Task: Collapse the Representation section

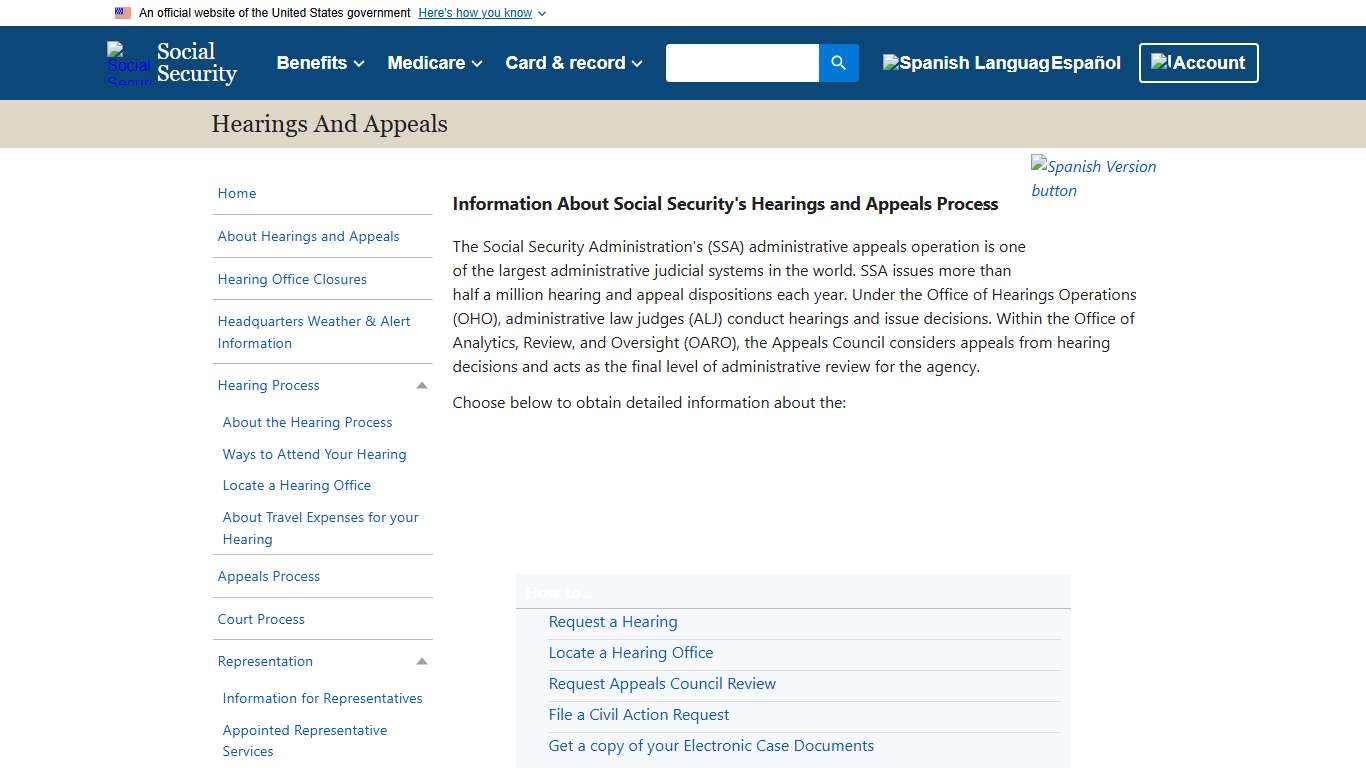Action: pyautogui.click(x=422, y=661)
